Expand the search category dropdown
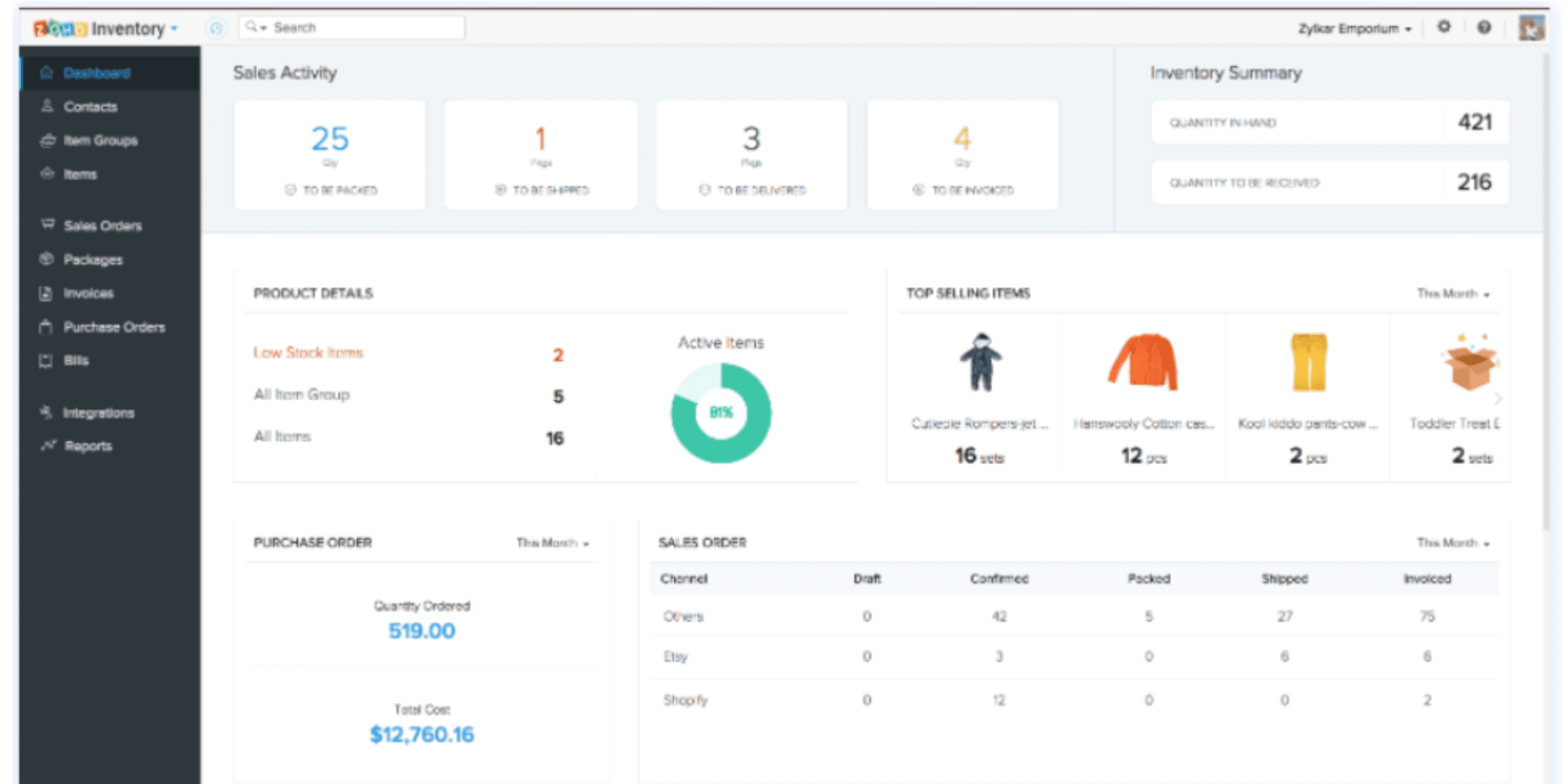 pyautogui.click(x=263, y=27)
